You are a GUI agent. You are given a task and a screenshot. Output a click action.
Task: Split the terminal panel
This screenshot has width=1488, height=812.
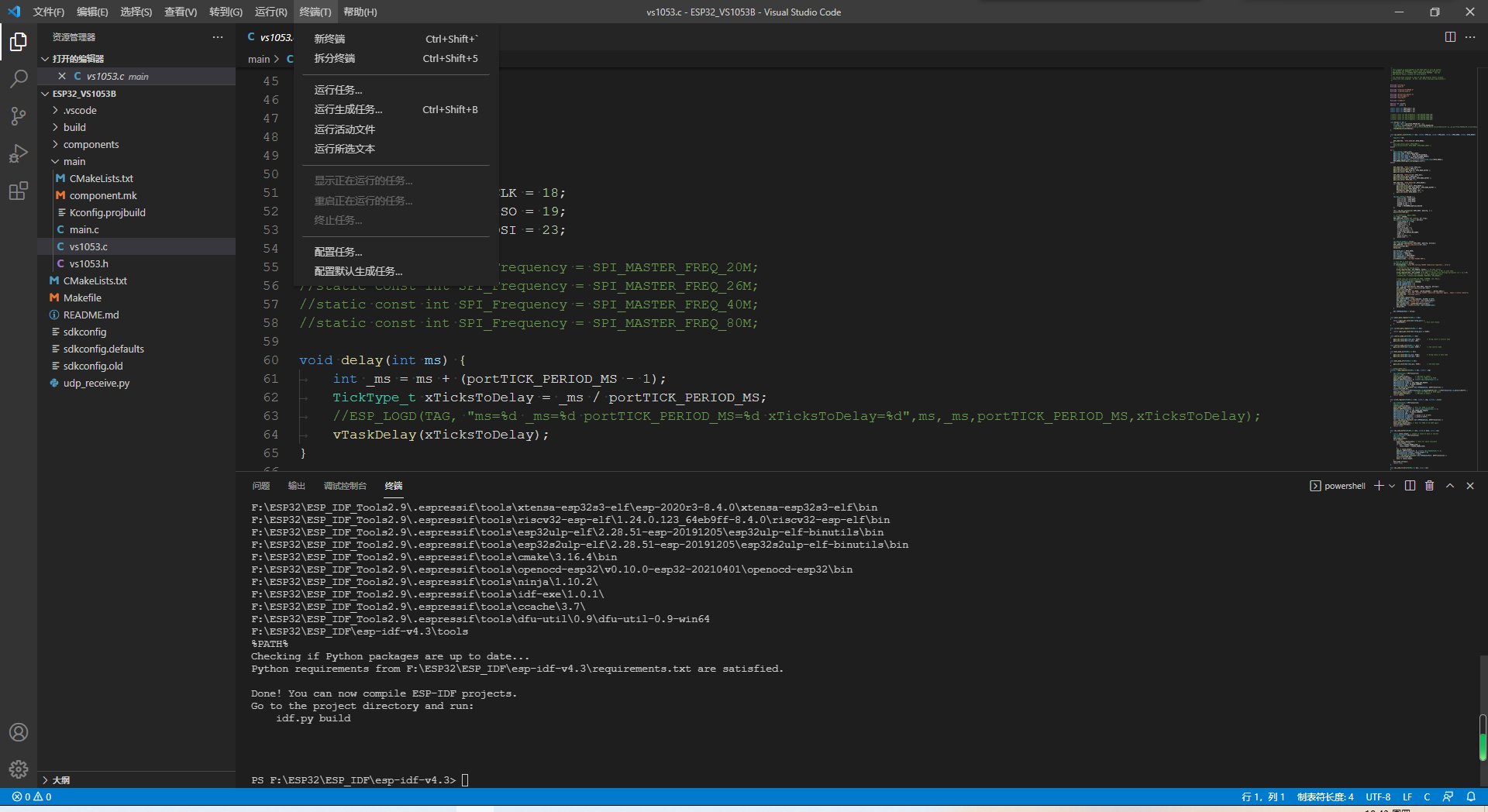tap(1410, 486)
